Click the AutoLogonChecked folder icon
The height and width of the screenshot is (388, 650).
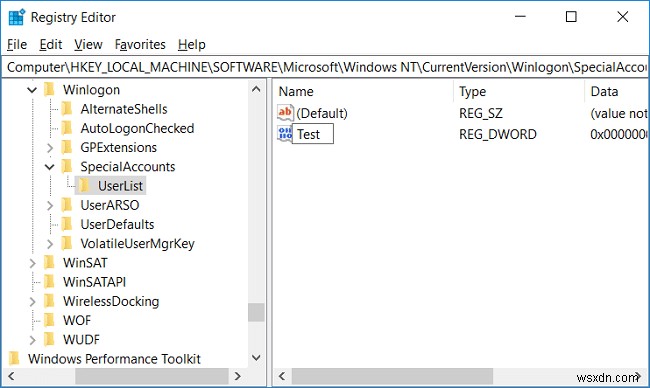tap(67, 128)
